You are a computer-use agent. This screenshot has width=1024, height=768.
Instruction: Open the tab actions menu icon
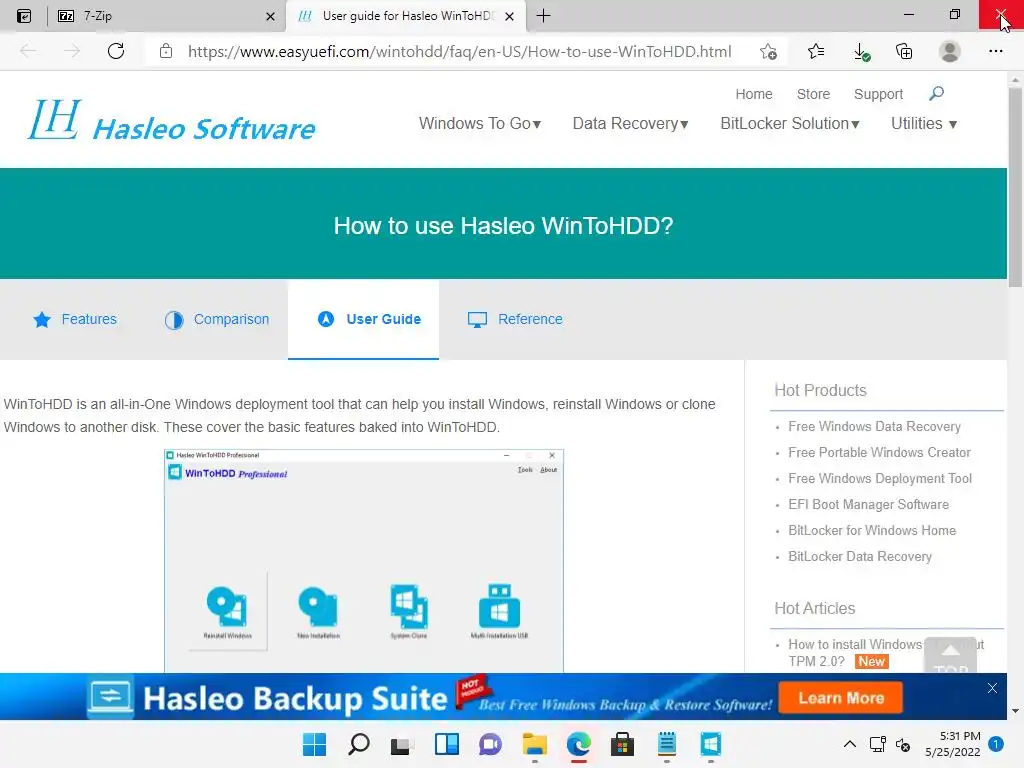pyautogui.click(x=24, y=16)
